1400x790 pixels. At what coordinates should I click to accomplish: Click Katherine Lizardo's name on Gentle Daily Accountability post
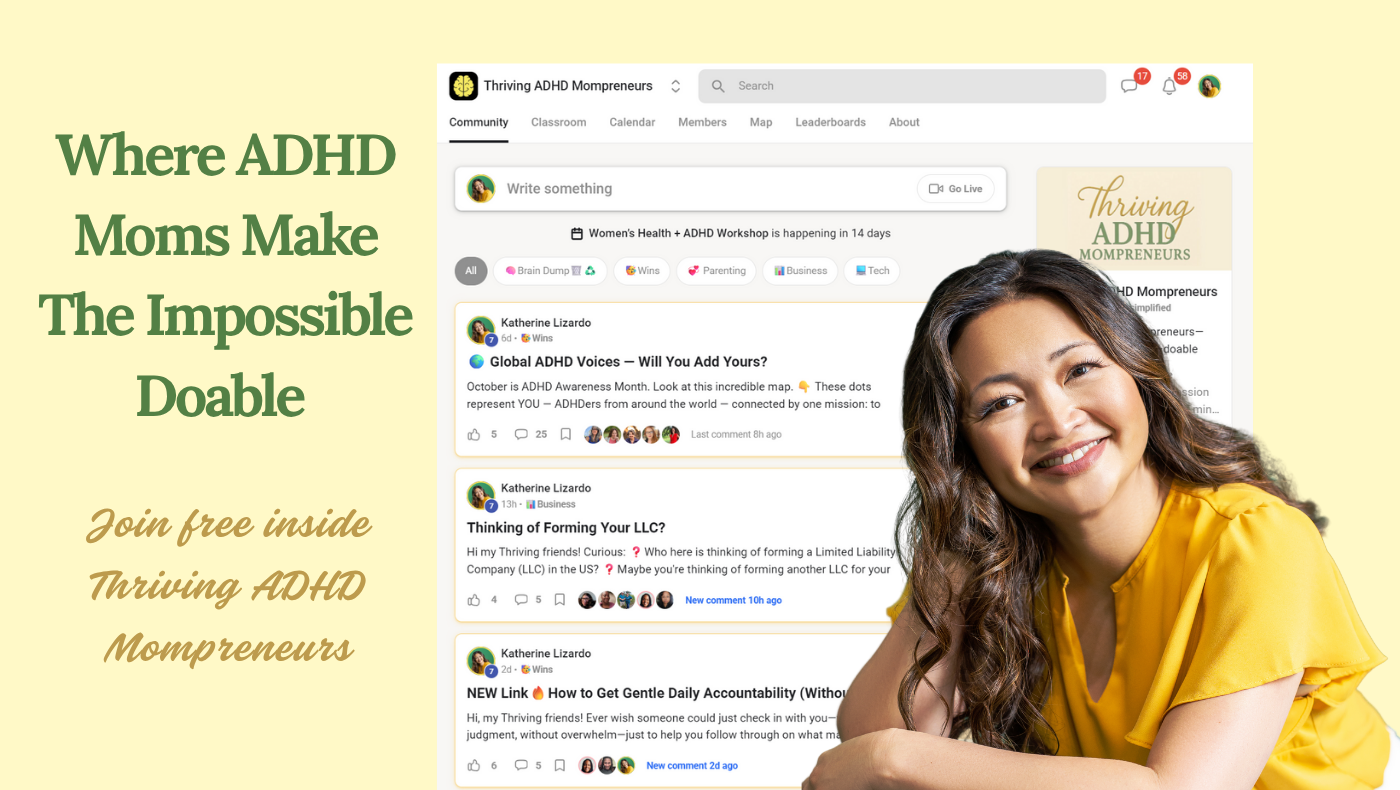pos(546,654)
